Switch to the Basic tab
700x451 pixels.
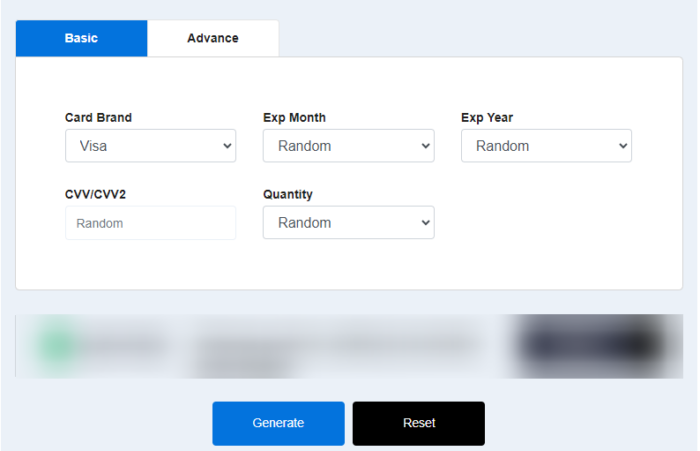[x=81, y=38]
